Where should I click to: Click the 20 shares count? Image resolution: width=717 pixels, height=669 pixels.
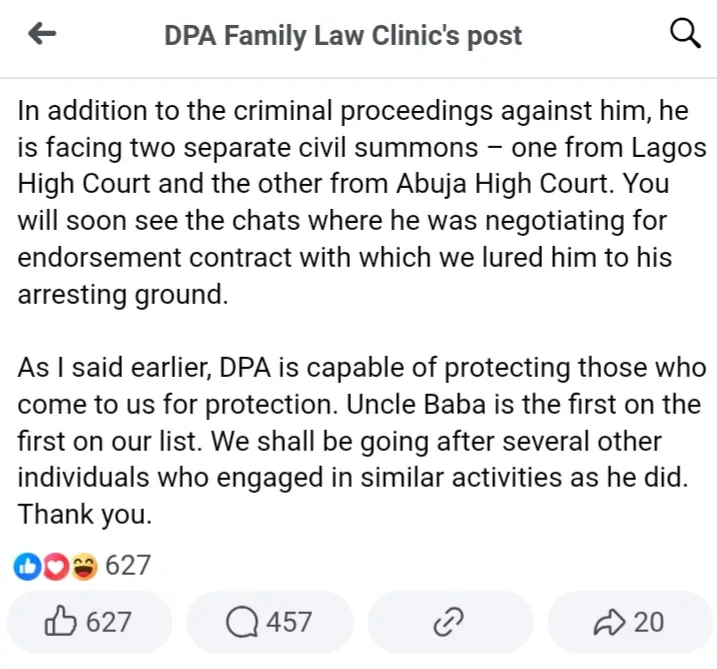[649, 623]
